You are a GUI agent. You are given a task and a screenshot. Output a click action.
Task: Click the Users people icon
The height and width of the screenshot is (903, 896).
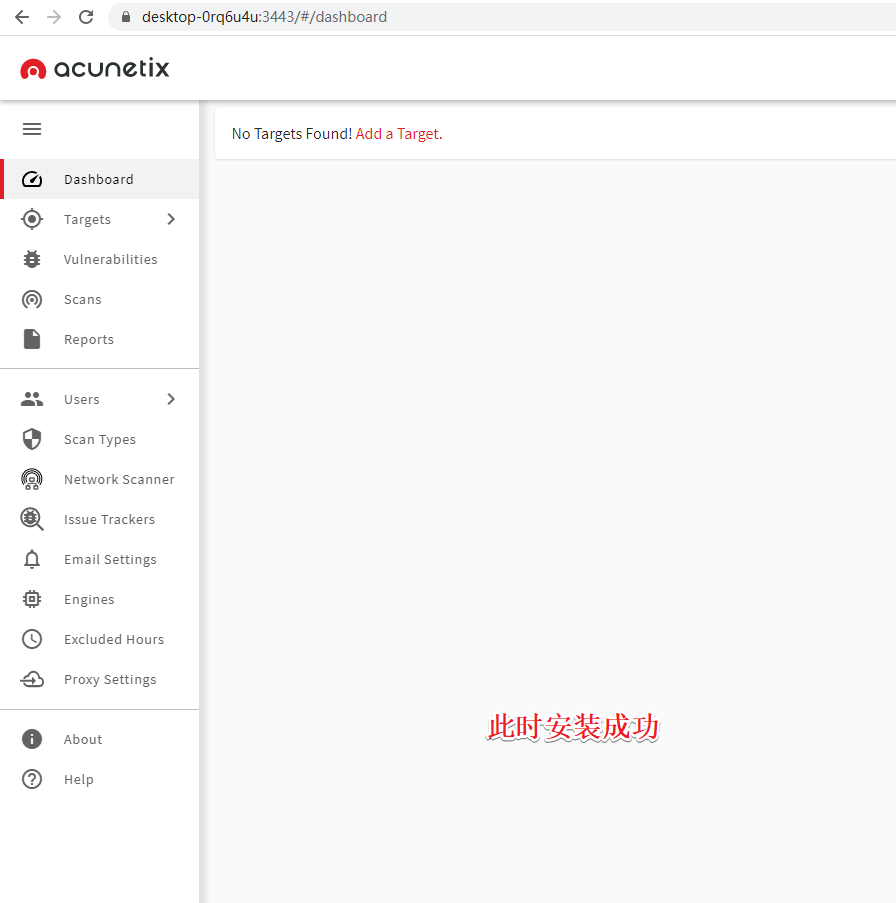32,399
